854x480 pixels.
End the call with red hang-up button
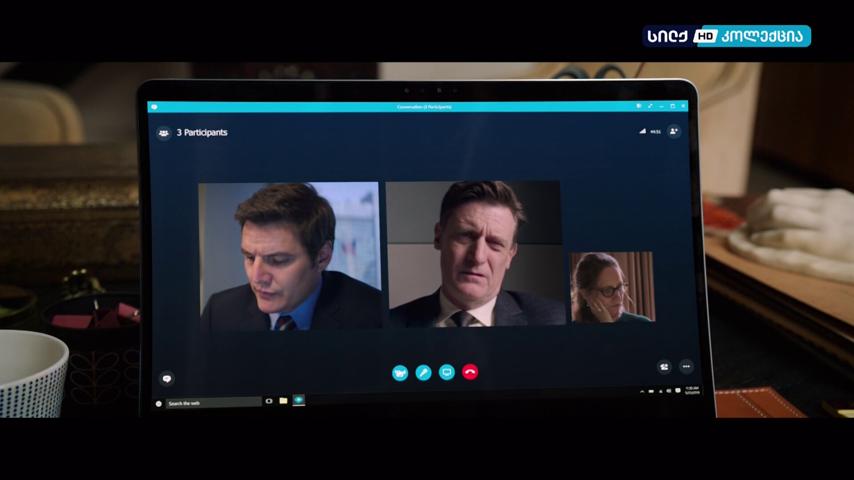point(470,372)
